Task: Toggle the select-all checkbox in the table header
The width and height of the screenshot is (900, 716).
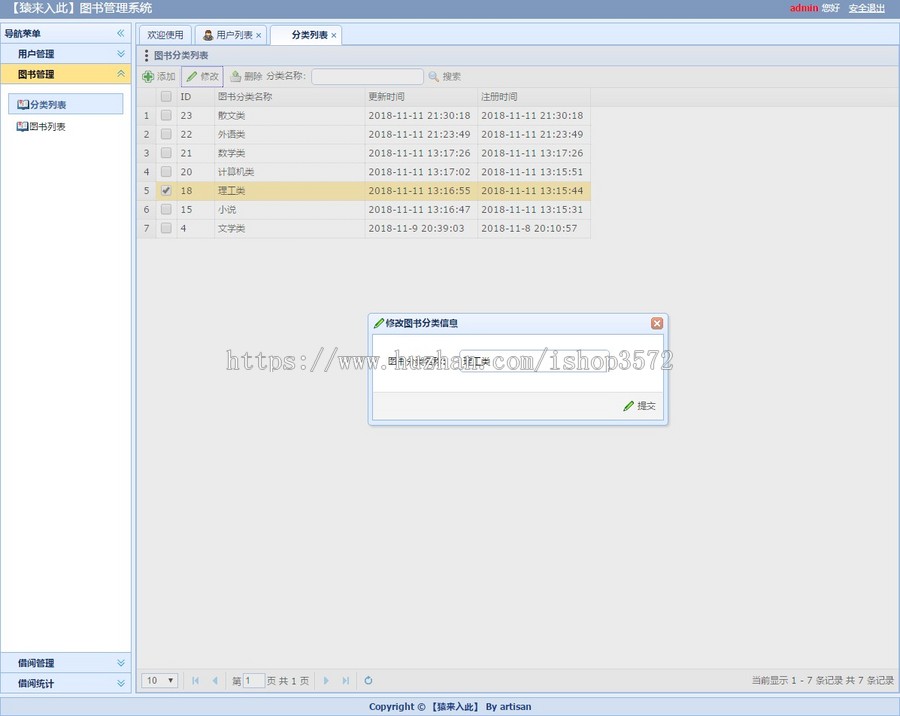Action: click(x=166, y=96)
